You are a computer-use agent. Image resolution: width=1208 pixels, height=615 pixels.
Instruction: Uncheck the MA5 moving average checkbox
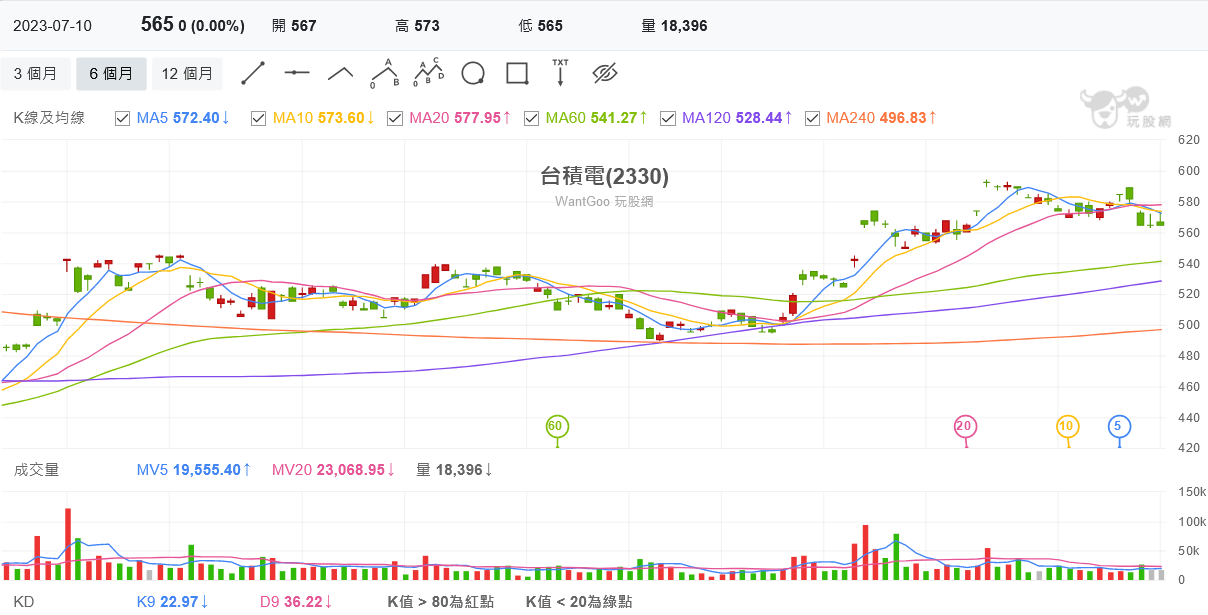click(123, 118)
